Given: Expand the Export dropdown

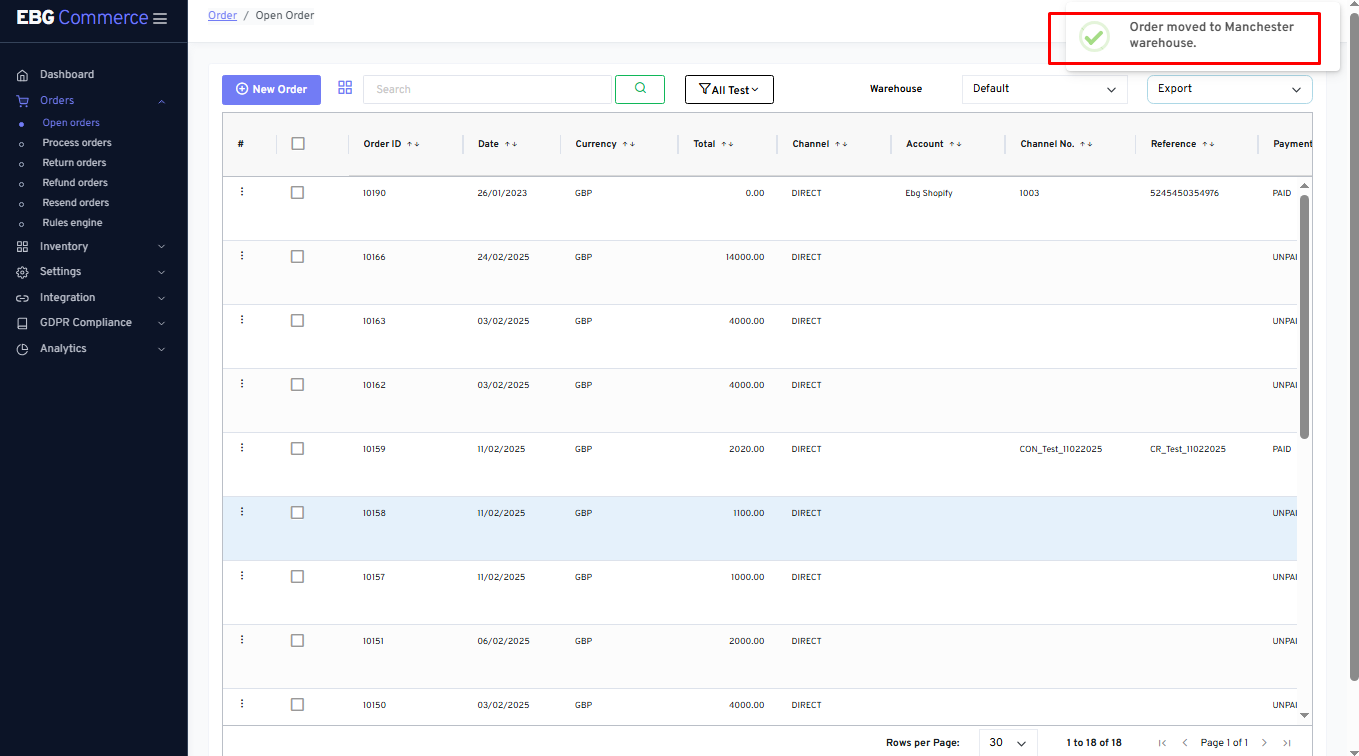Looking at the screenshot, I should tap(1229, 89).
